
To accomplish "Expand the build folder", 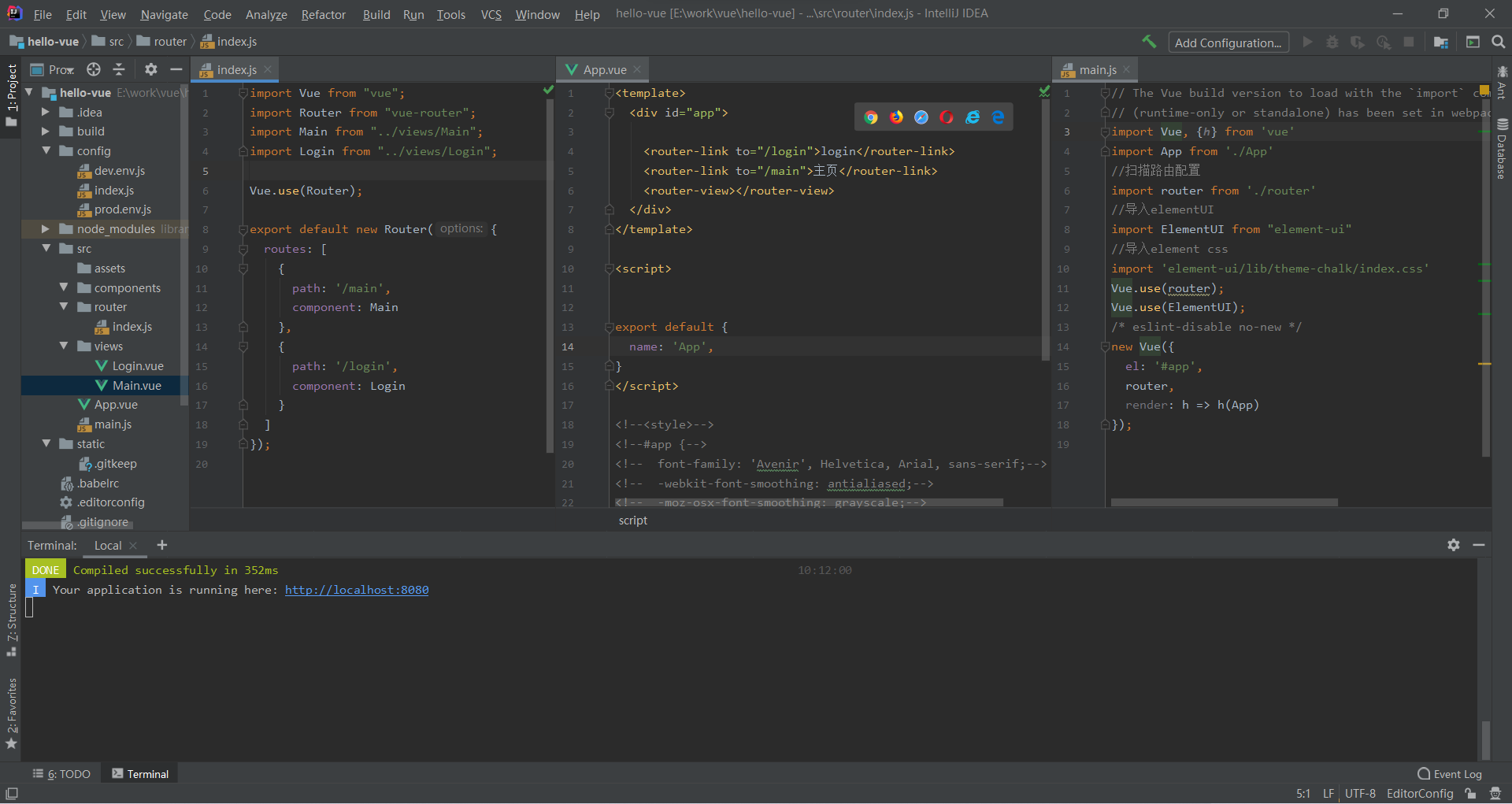I will point(46,132).
